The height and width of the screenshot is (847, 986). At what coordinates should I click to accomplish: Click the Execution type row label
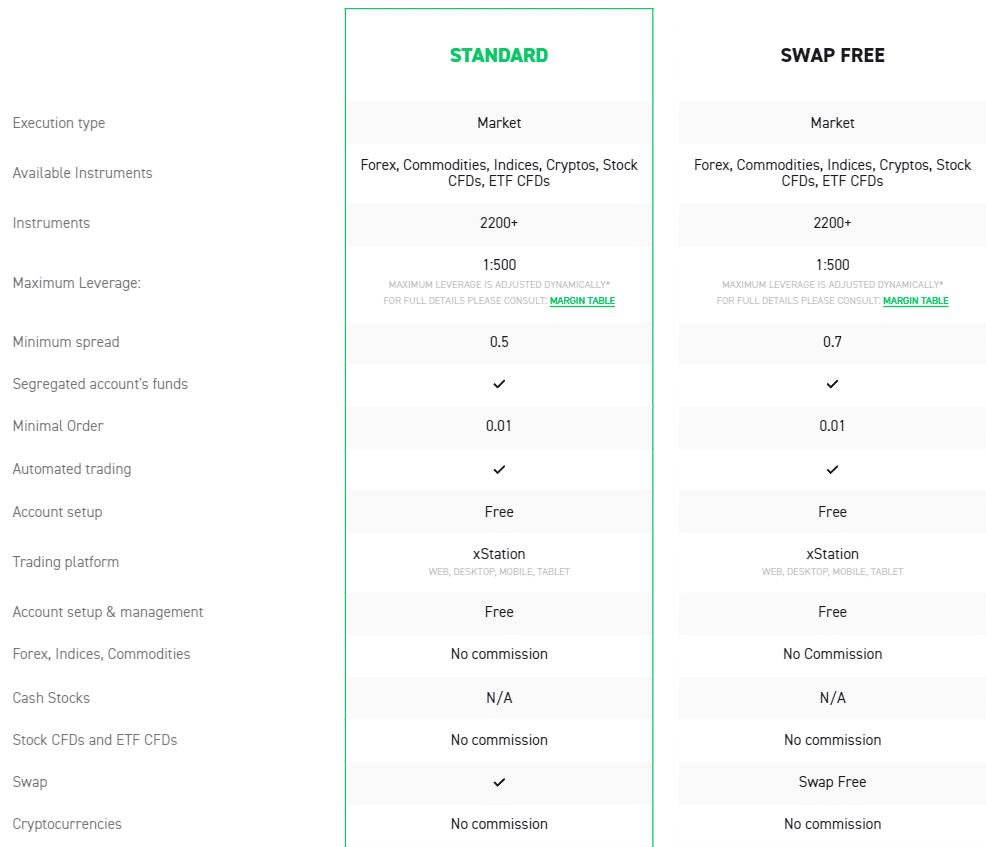[x=59, y=123]
